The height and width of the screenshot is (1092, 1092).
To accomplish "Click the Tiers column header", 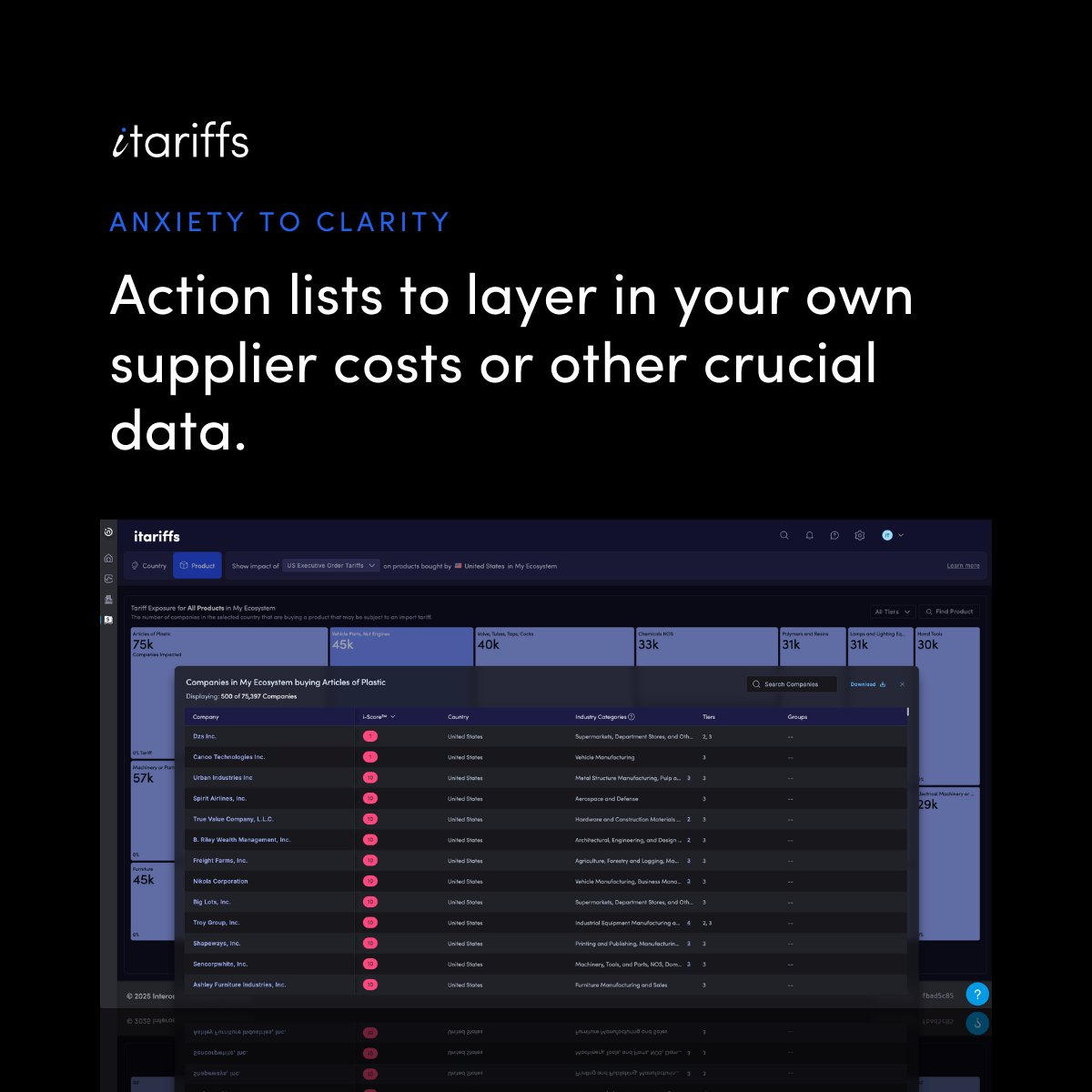I will pos(709,717).
